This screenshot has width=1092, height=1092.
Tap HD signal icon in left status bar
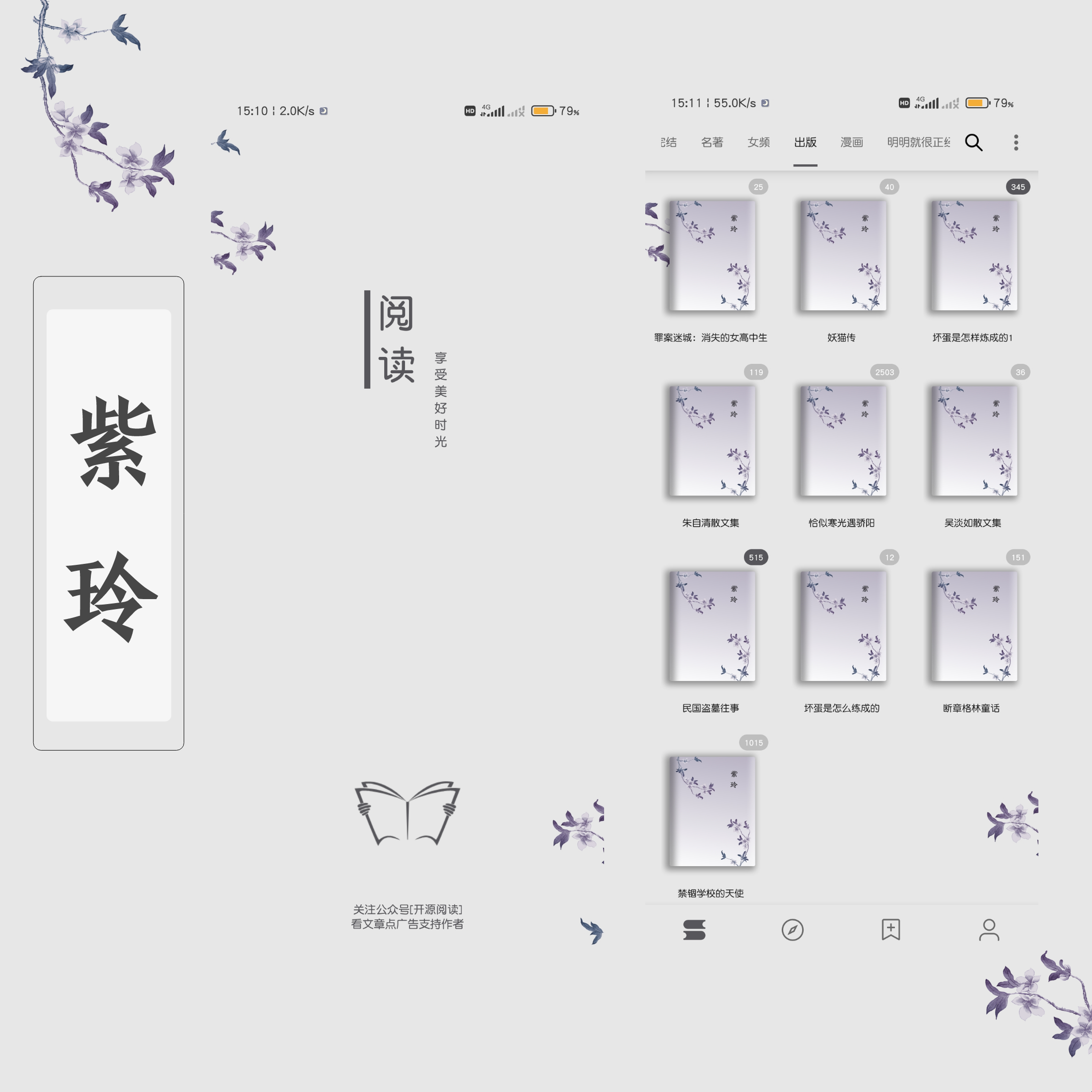click(470, 111)
